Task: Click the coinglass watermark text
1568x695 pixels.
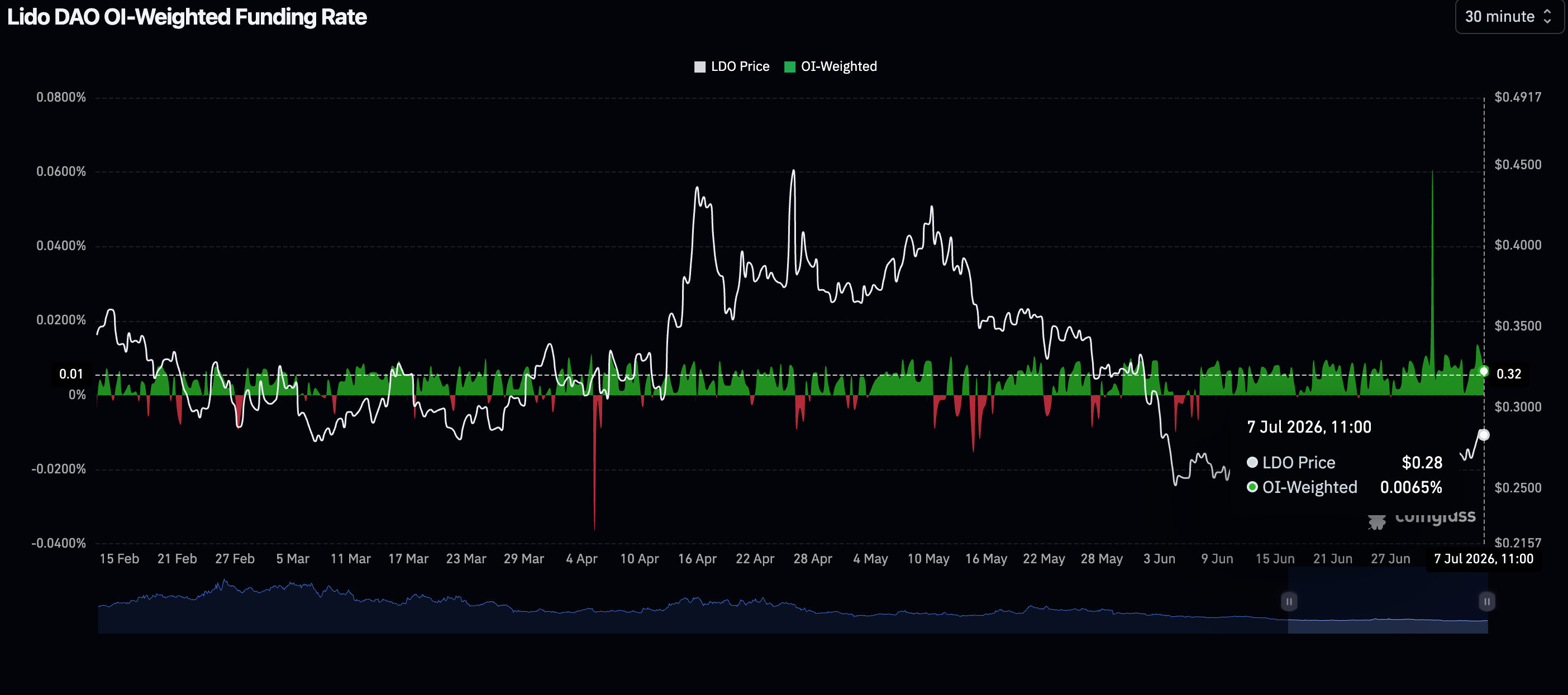Action: tap(1435, 516)
